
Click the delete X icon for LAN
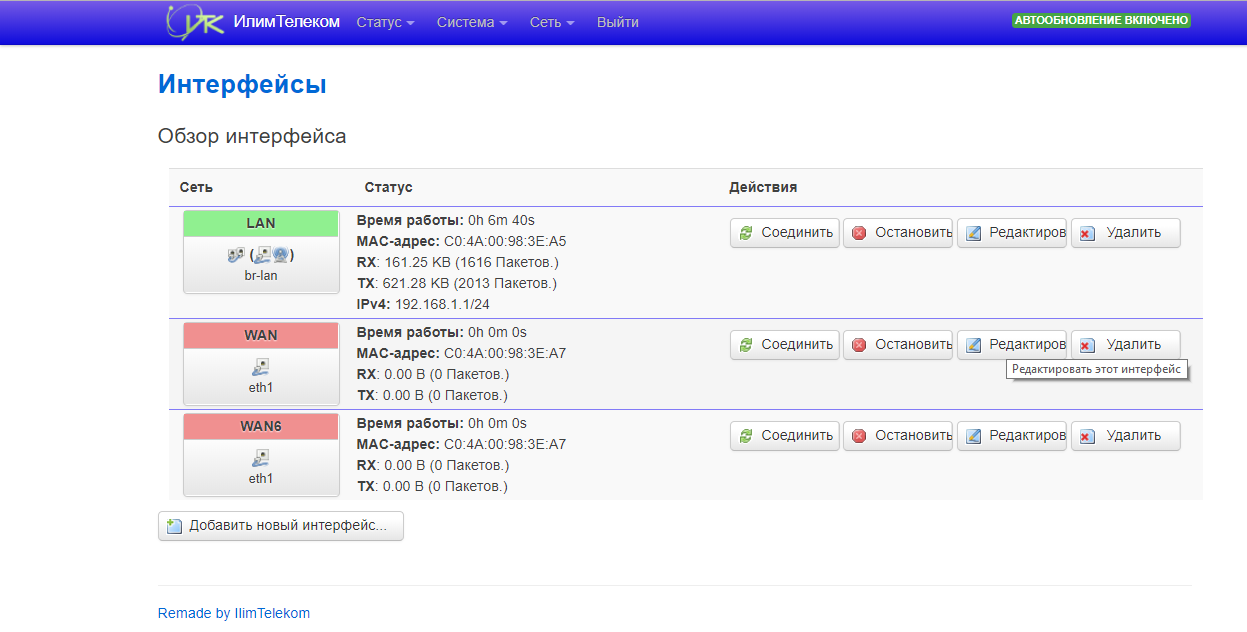[1087, 233]
